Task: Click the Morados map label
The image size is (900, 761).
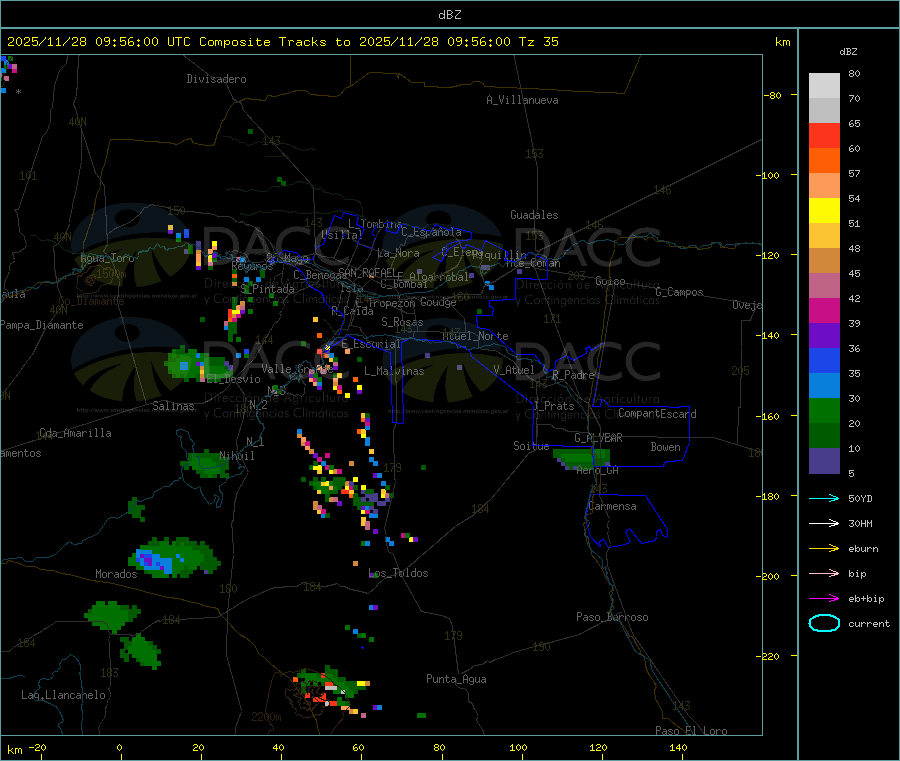Action: coord(116,574)
